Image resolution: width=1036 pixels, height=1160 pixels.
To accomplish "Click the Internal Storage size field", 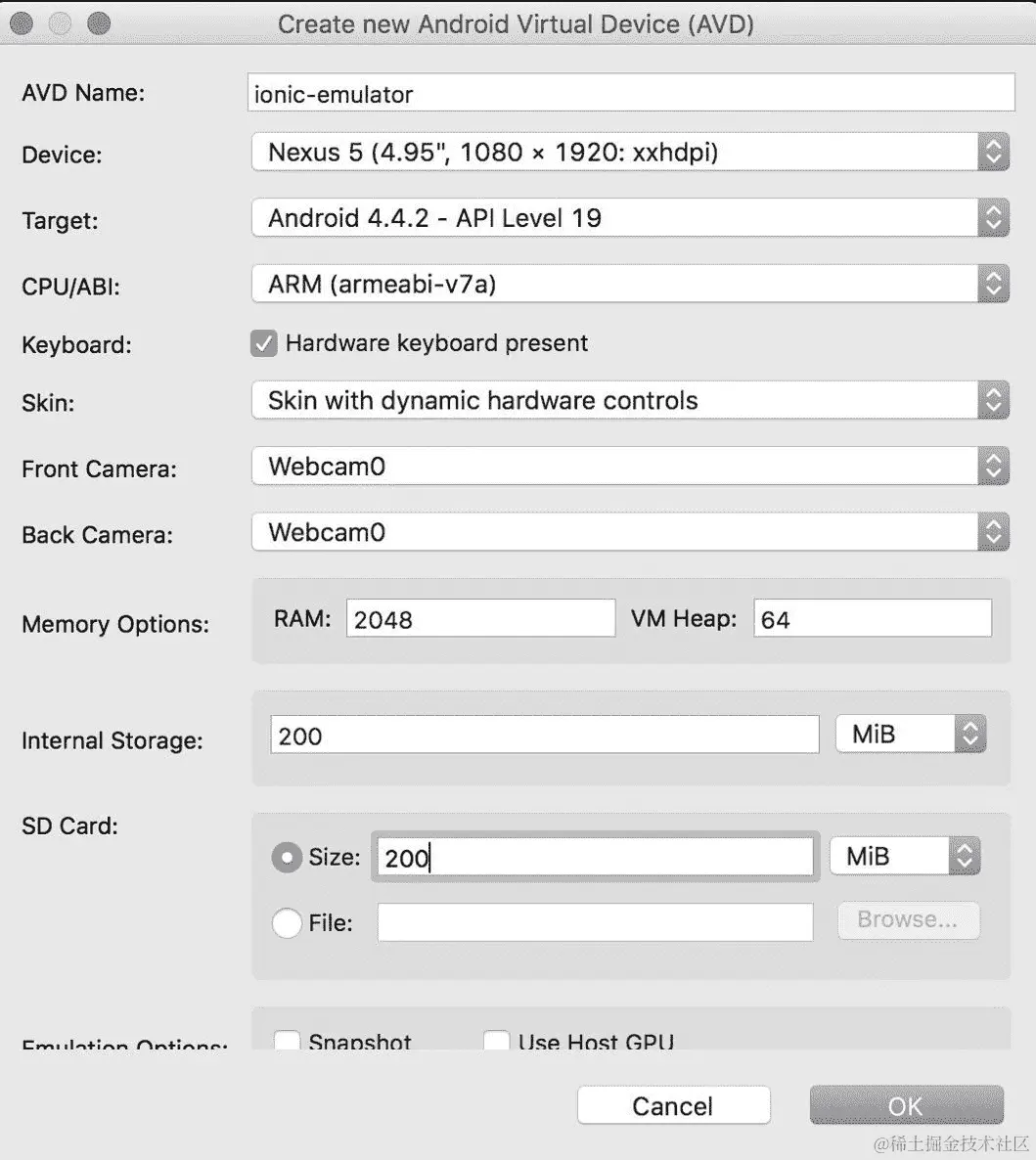I will (x=545, y=735).
